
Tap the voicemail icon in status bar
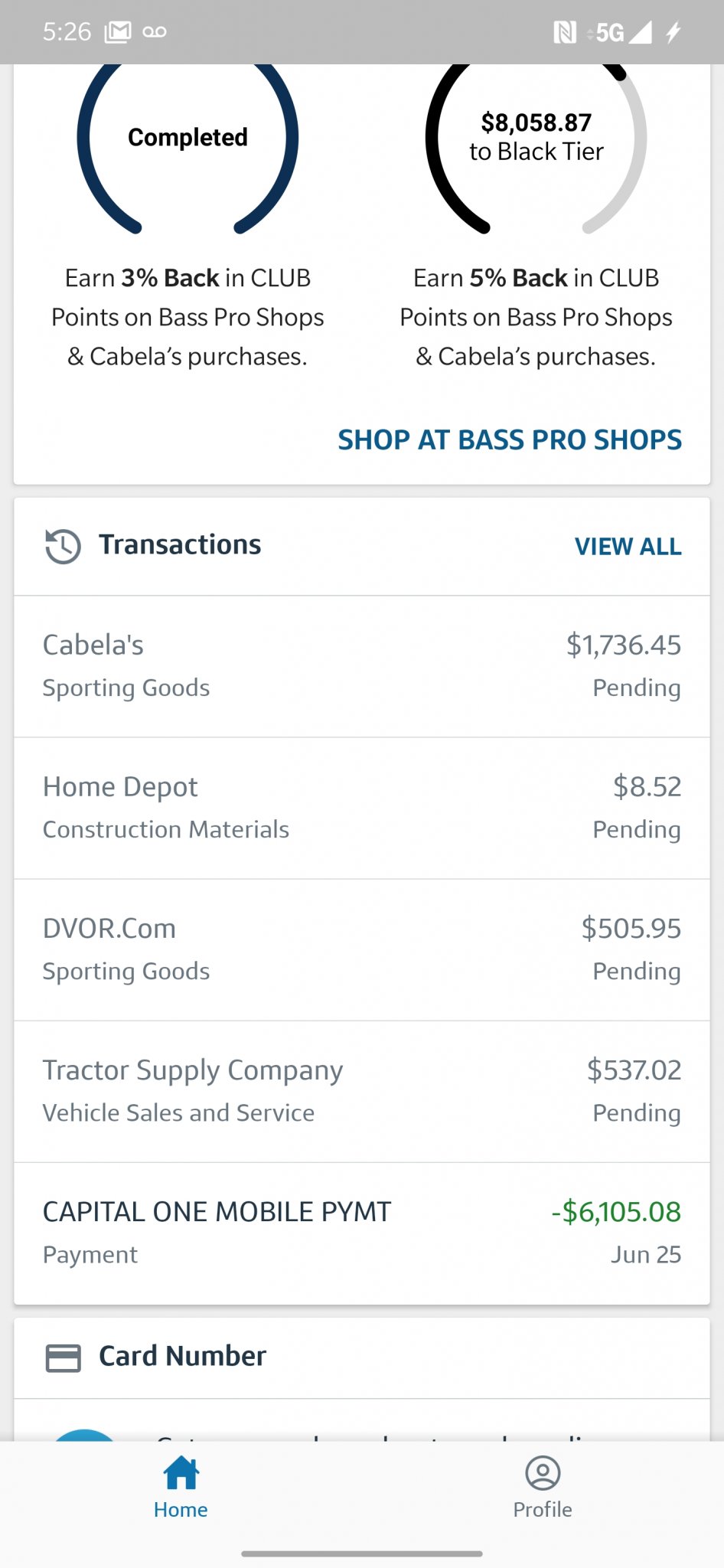(155, 32)
